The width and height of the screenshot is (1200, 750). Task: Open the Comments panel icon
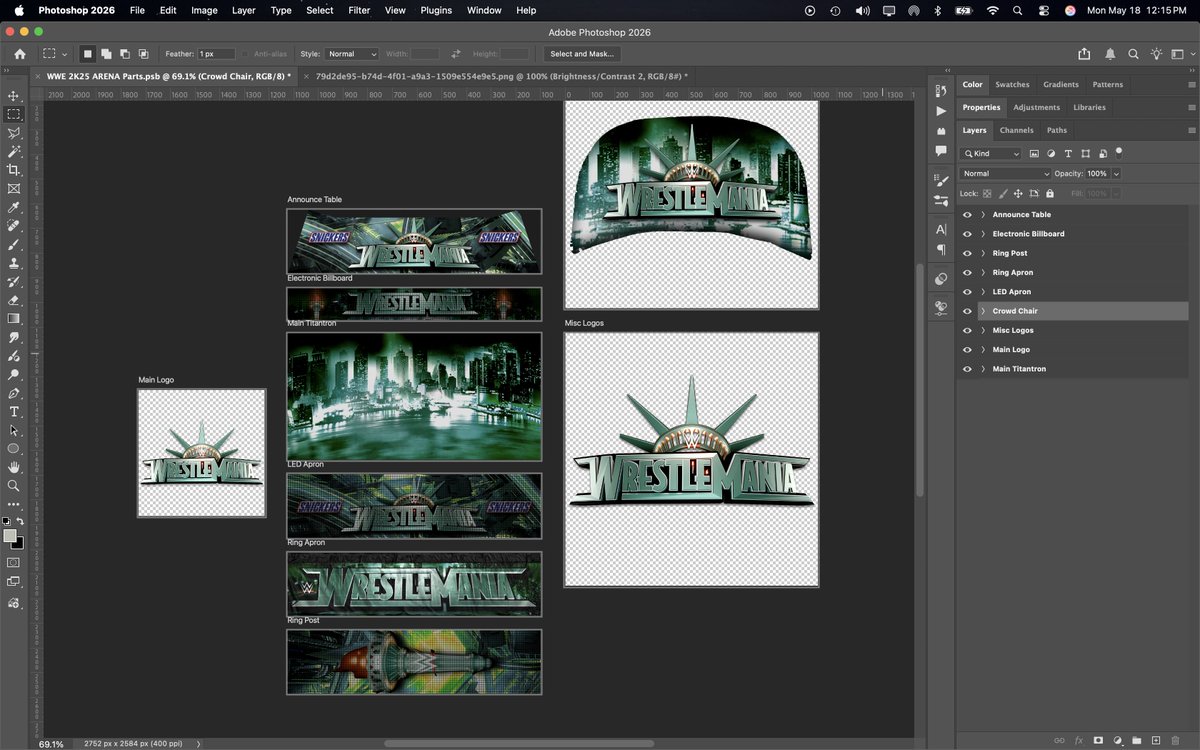point(941,151)
